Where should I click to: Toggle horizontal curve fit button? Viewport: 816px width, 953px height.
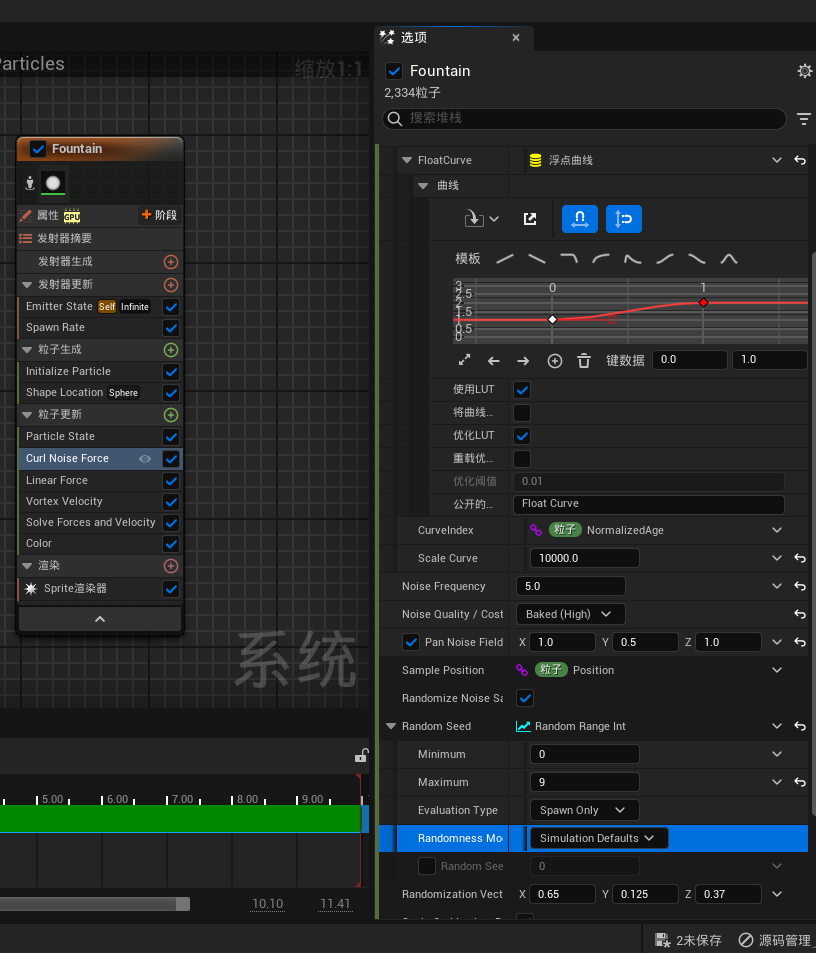(580, 219)
